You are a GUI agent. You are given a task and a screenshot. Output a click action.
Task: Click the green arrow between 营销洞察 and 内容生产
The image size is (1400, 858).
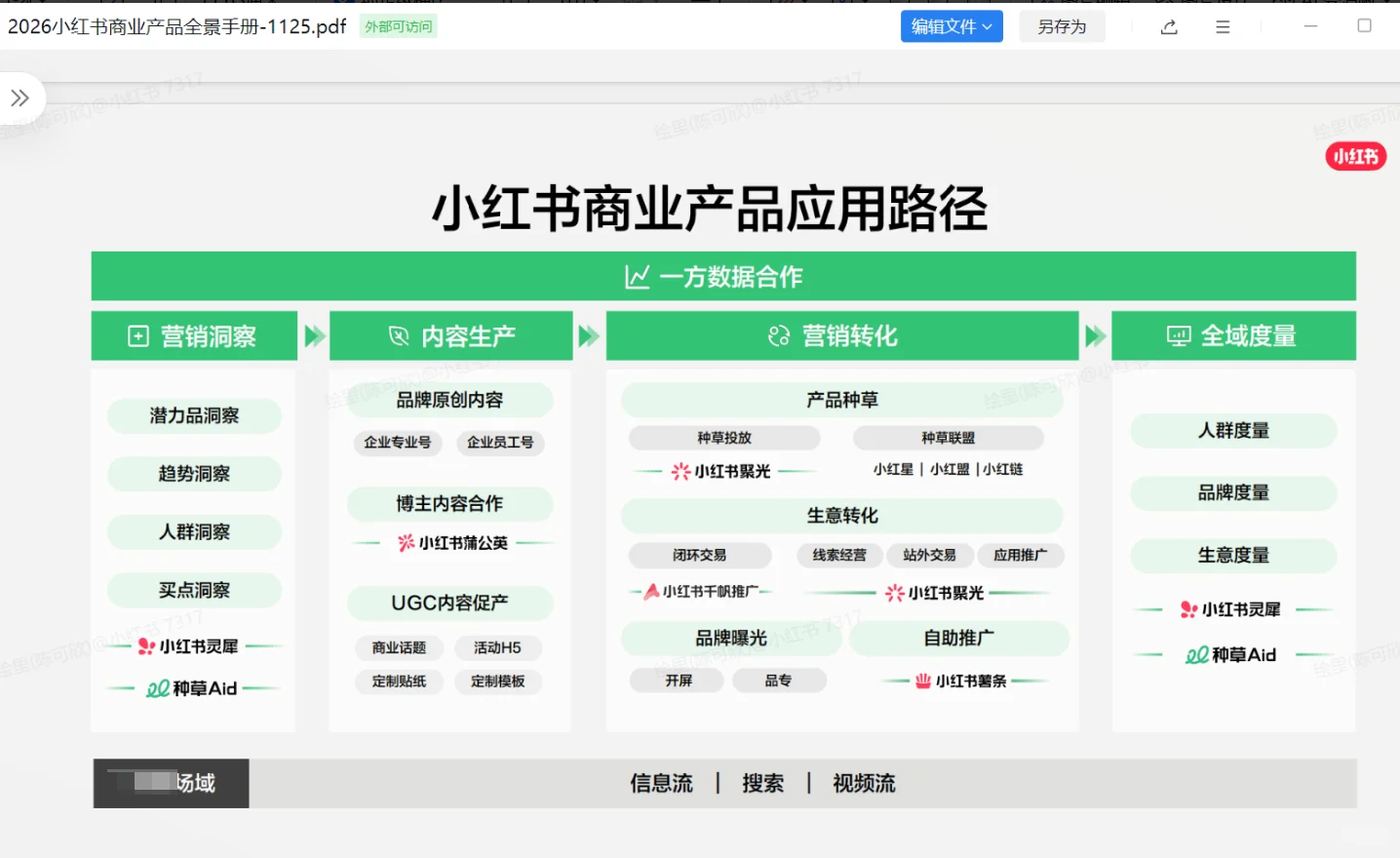coord(313,334)
